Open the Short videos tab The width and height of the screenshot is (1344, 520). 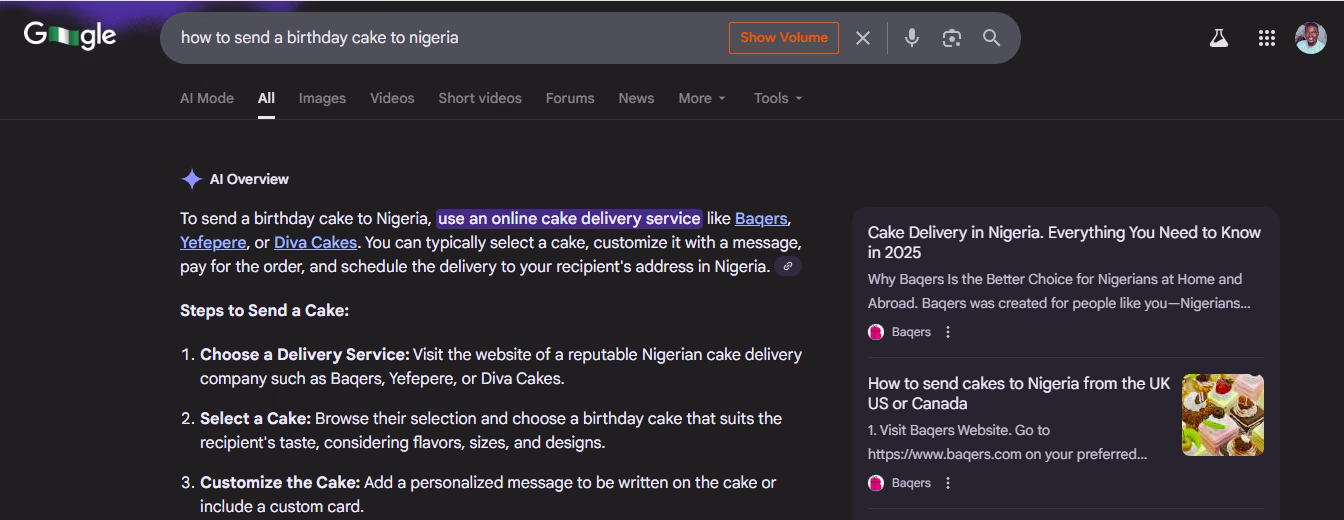480,98
